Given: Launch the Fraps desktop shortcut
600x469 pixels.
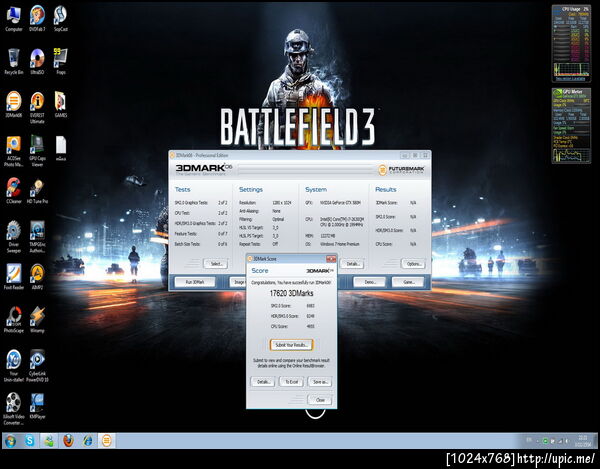Looking at the screenshot, I should tap(60, 62).
